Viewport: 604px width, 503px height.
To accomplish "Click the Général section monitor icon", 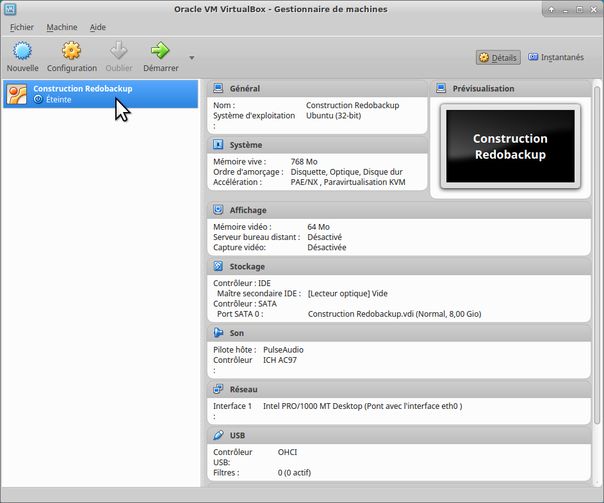I will click(218, 88).
